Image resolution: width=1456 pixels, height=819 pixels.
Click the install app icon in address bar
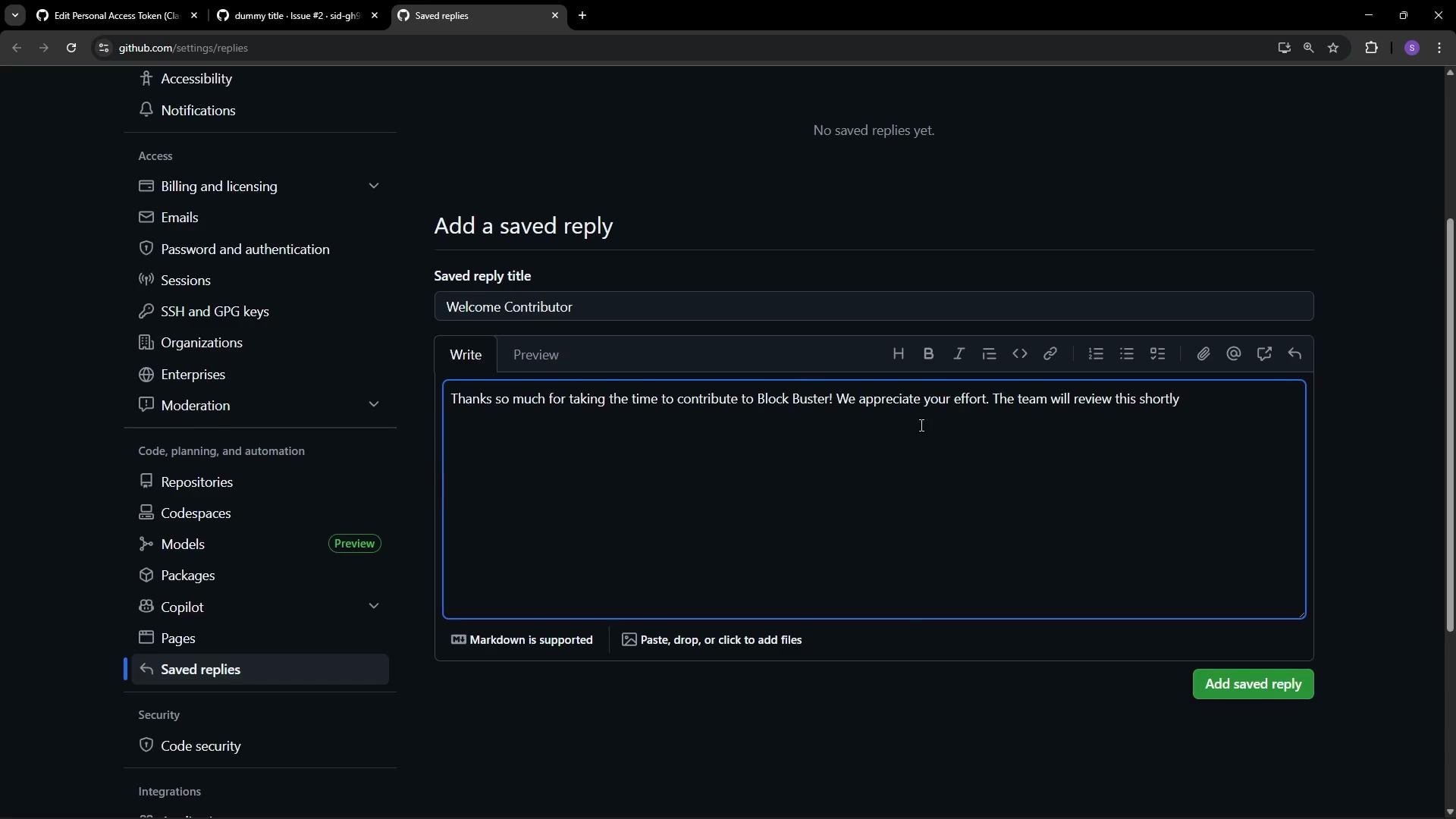tap(1284, 48)
